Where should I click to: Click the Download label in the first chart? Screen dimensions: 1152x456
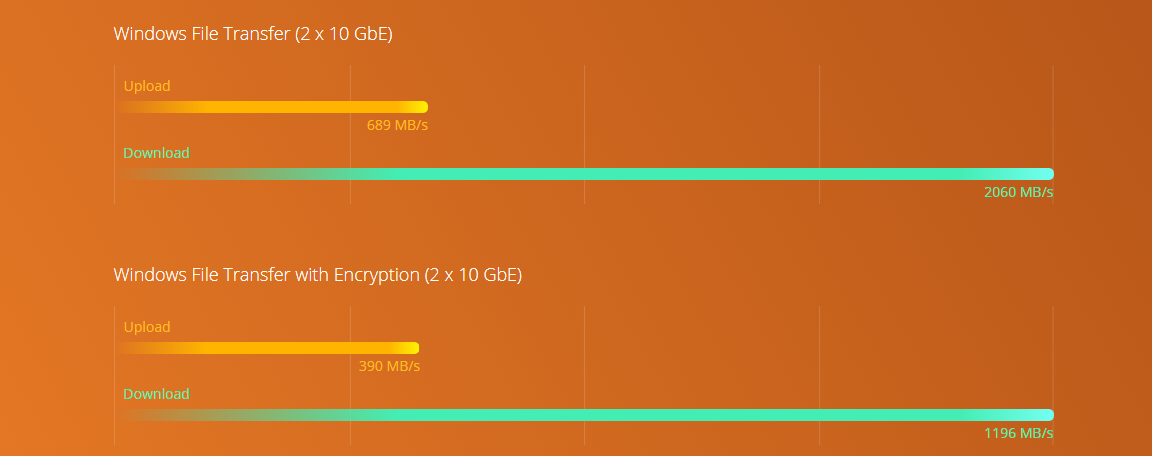pyautogui.click(x=156, y=153)
